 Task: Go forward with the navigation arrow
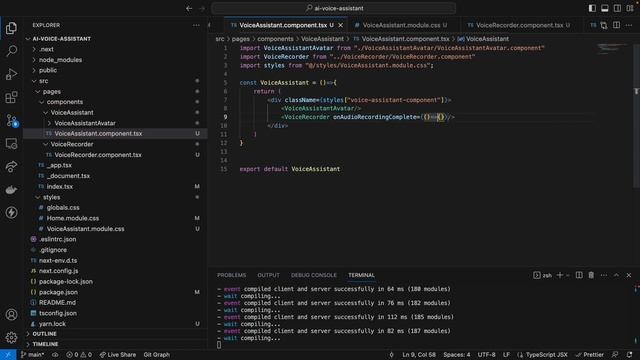[x=202, y=8]
